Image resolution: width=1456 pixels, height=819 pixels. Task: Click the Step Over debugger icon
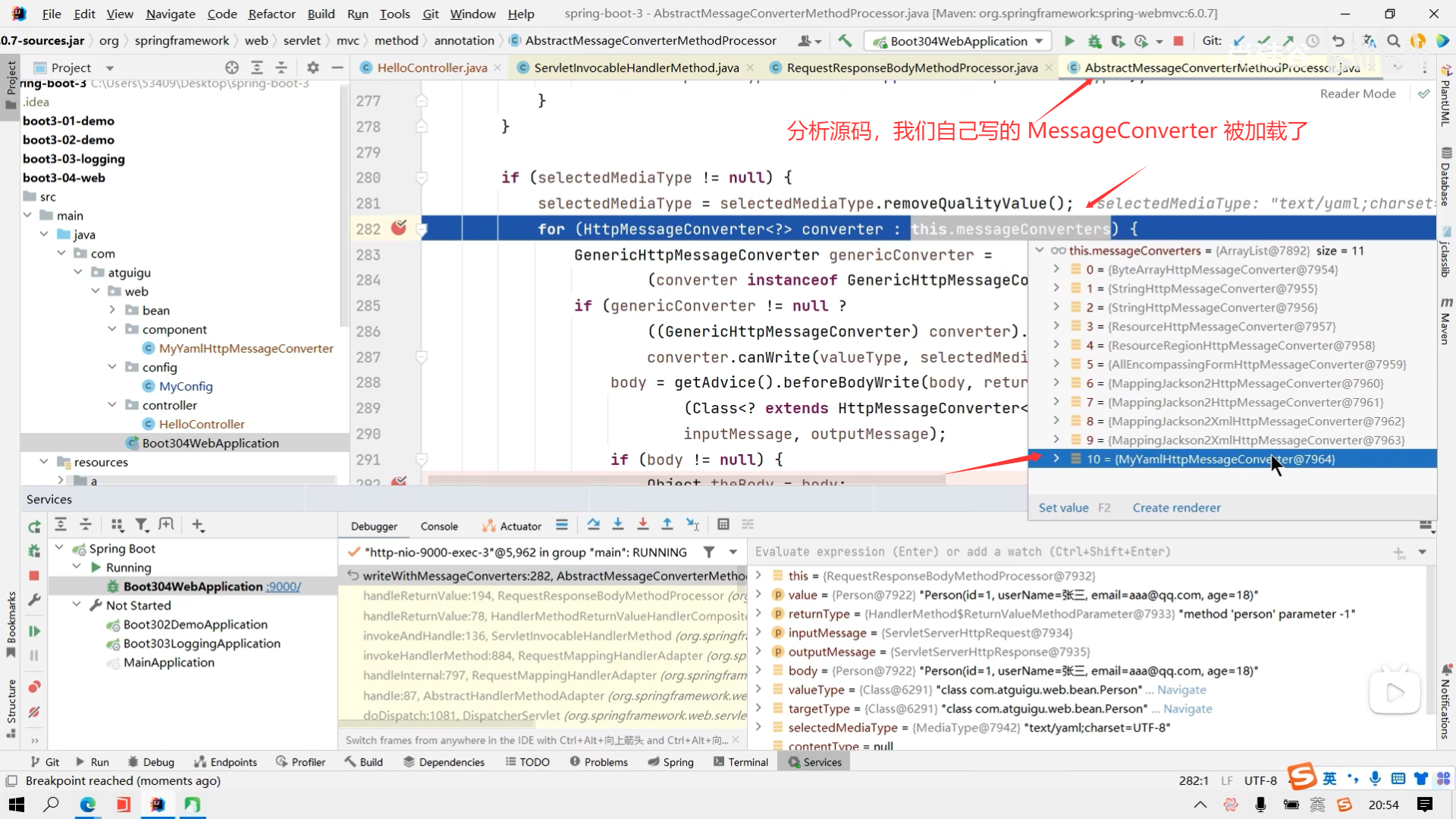tap(593, 525)
